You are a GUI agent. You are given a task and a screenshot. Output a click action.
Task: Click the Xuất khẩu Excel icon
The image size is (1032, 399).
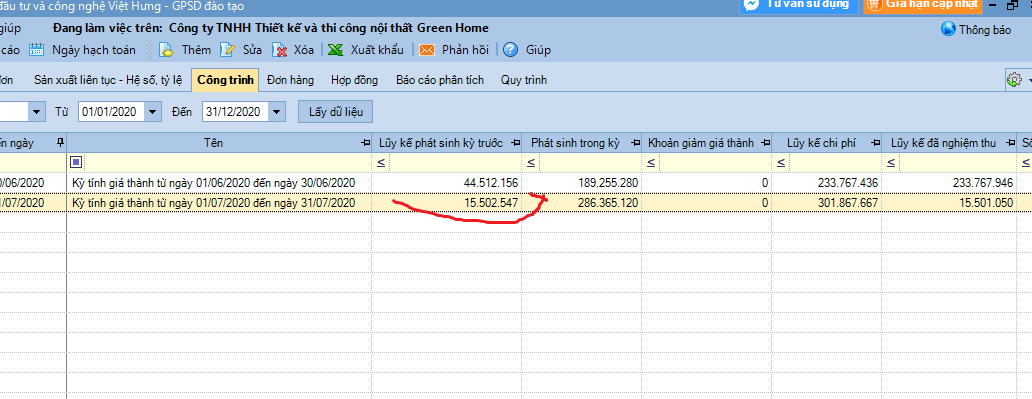pos(336,49)
